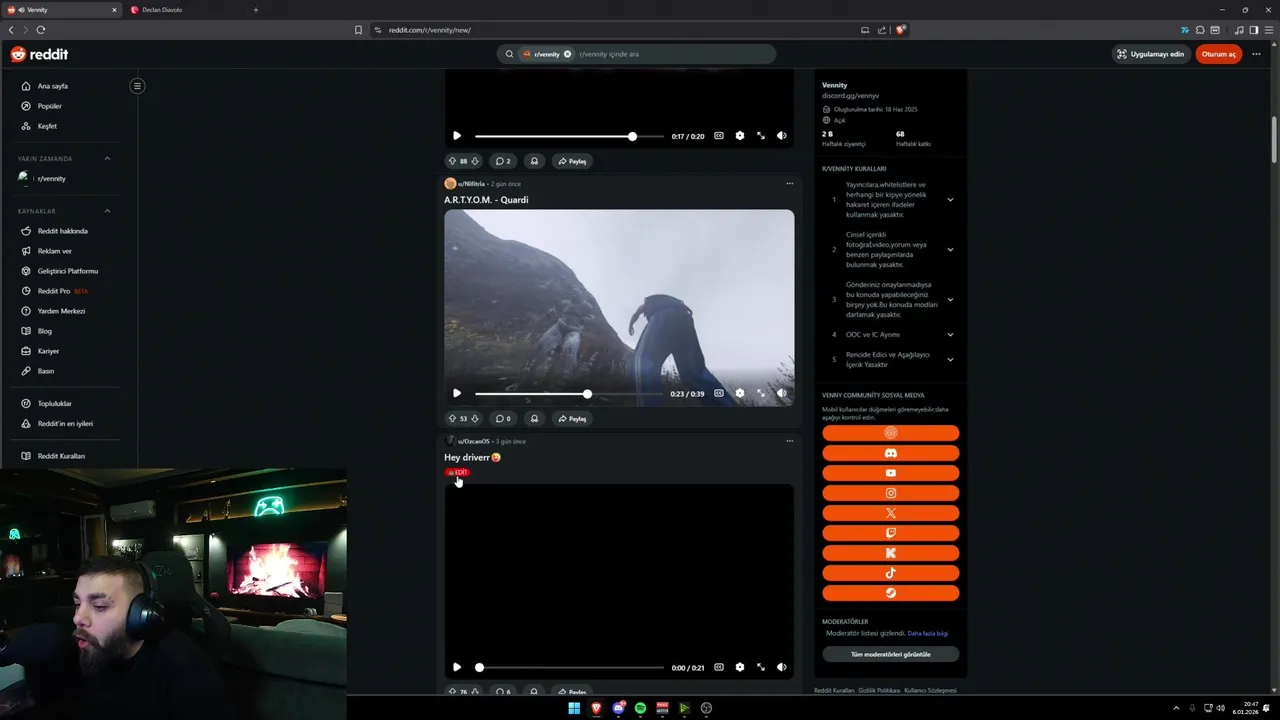Upvote the post with 88 votes
The height and width of the screenshot is (720, 1280).
coord(452,161)
